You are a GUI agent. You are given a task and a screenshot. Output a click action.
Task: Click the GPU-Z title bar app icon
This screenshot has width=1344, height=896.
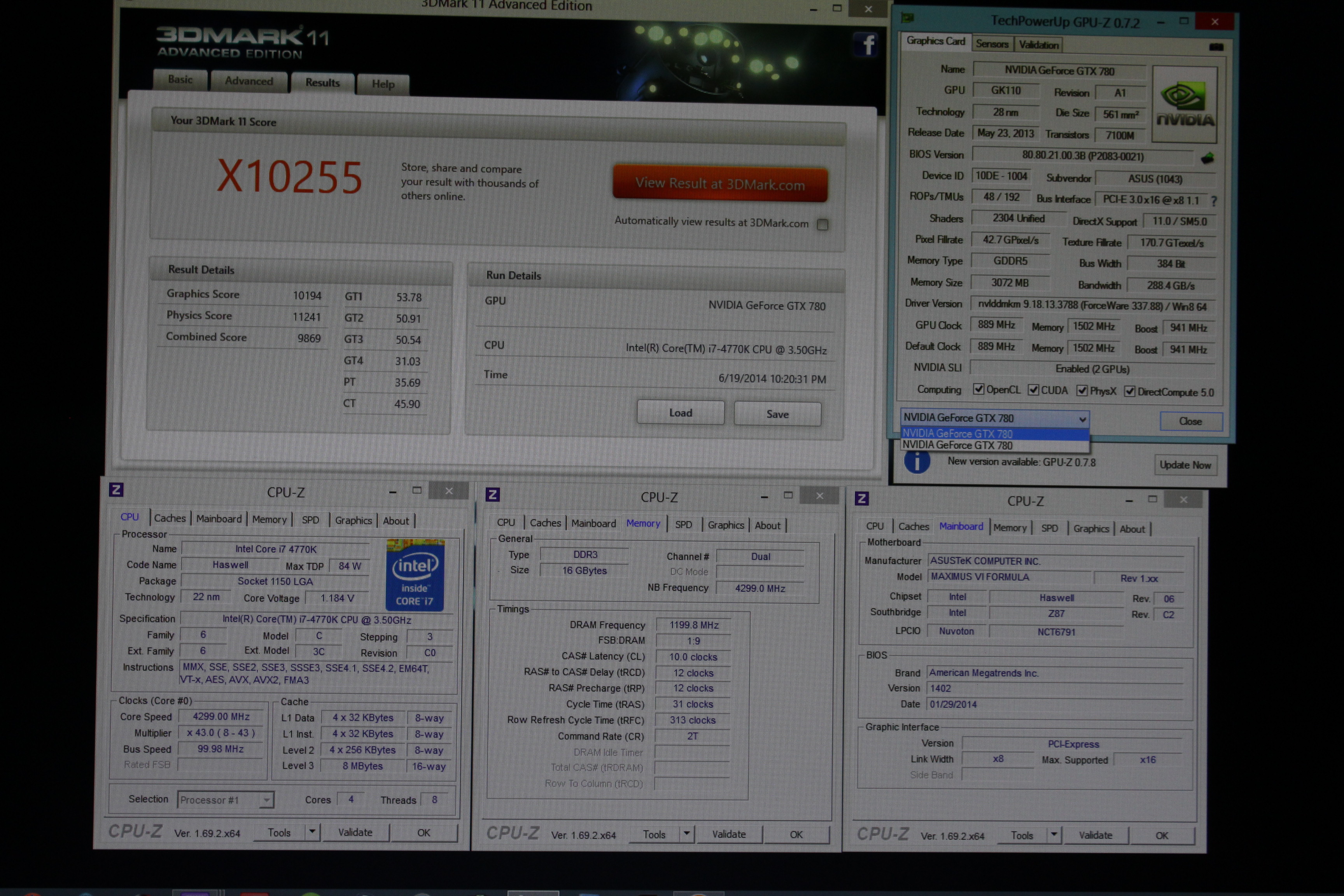(907, 18)
